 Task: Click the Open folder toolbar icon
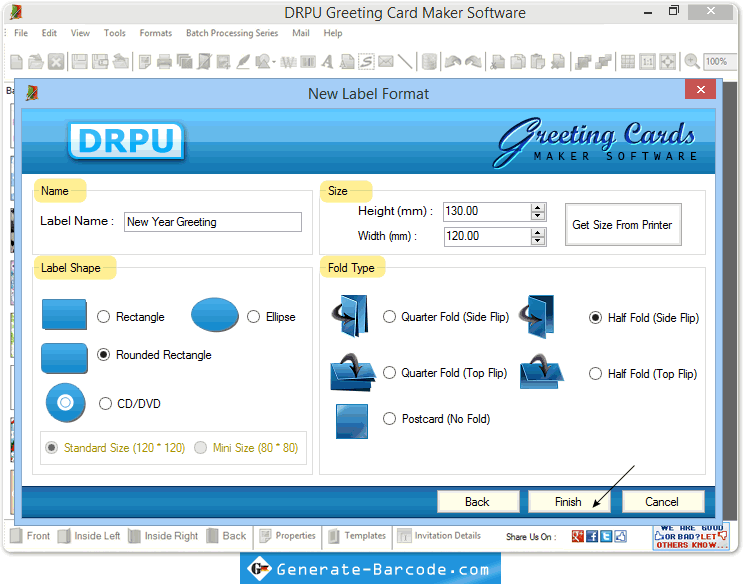(x=36, y=62)
